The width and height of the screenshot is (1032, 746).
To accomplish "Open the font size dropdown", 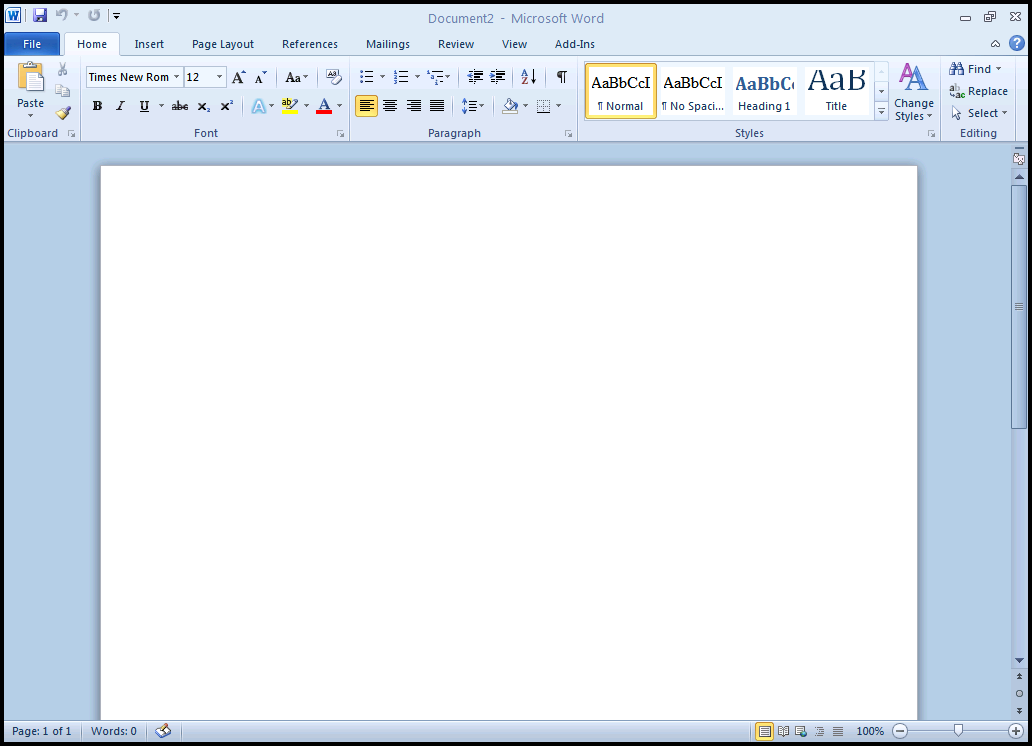I will [x=218, y=77].
